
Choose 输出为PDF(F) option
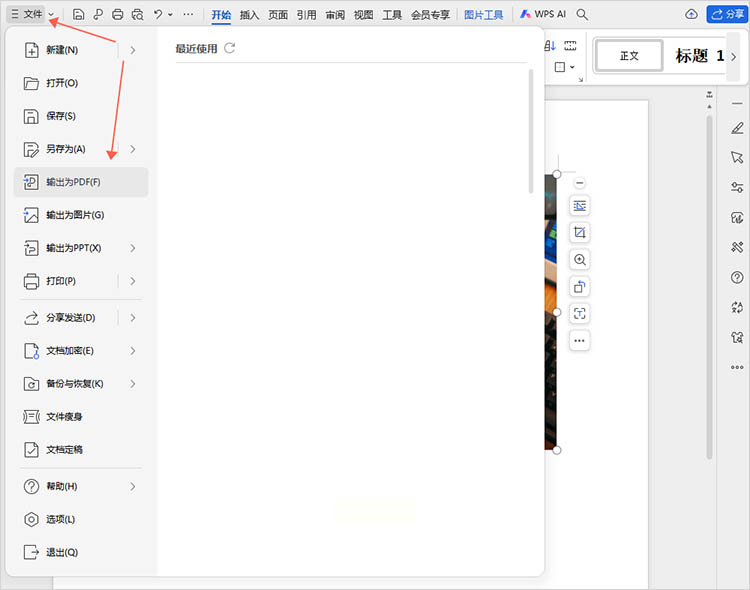pos(80,182)
